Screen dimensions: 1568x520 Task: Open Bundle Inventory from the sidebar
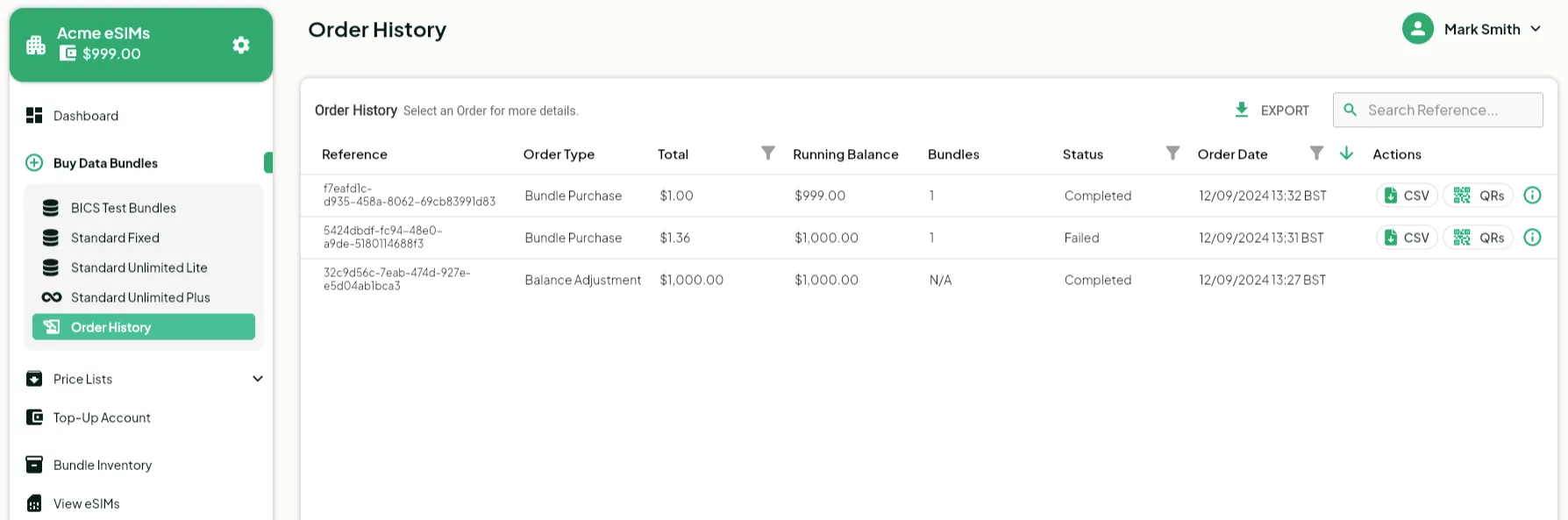coord(102,465)
